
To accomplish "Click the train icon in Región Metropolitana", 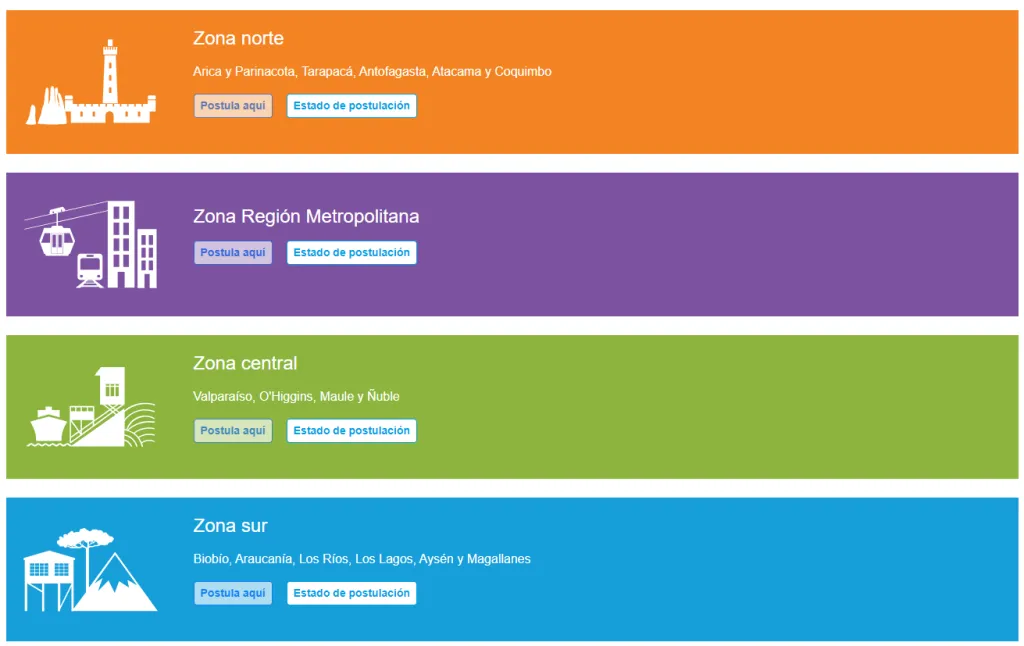I will (90, 271).
